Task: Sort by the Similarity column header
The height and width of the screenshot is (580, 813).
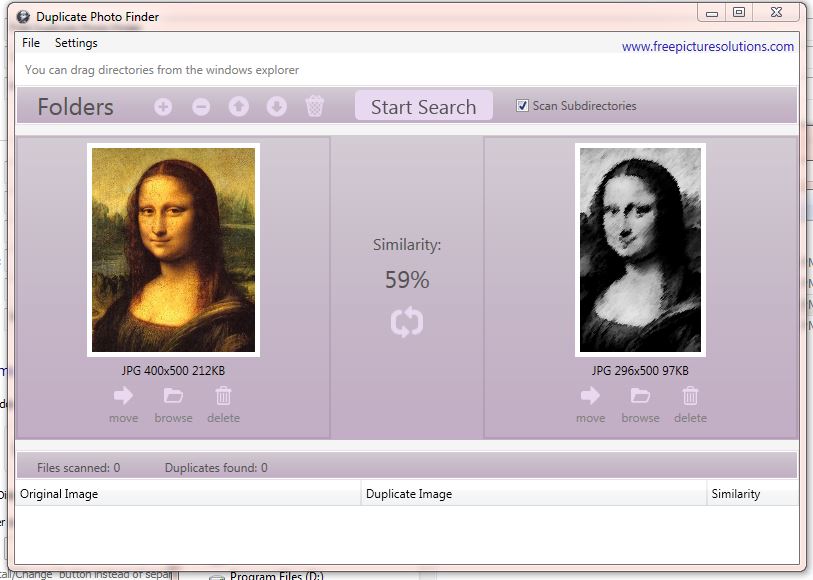Action: (752, 494)
